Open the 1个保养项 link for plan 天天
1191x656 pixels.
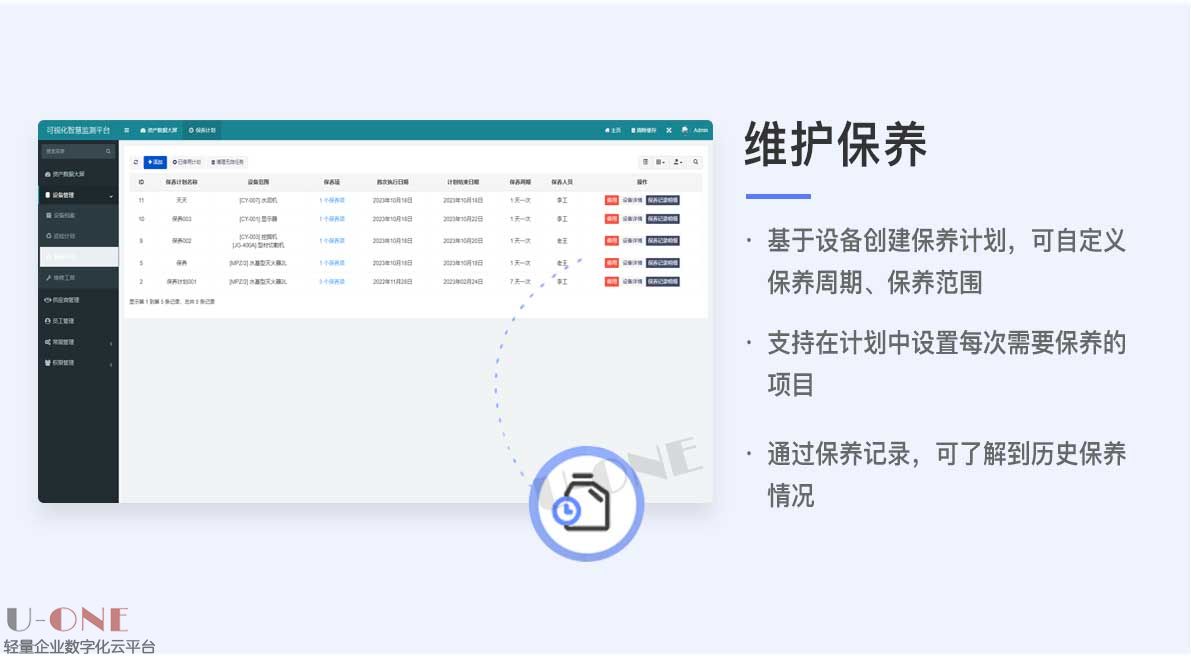click(334, 201)
